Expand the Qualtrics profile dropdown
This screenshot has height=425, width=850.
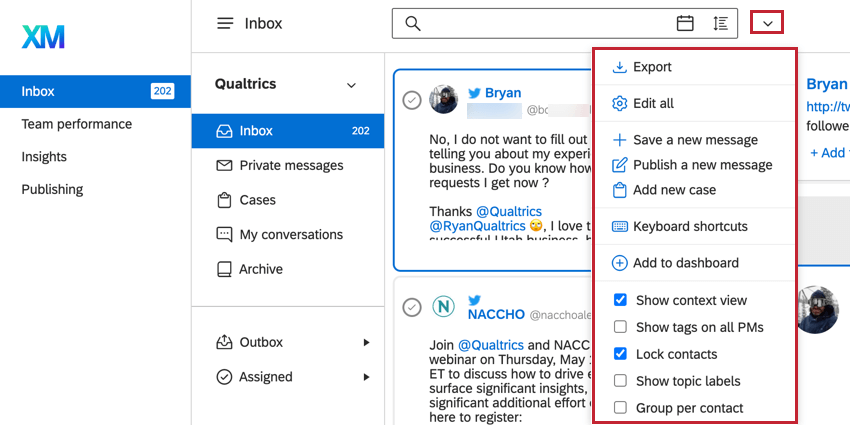pos(351,85)
